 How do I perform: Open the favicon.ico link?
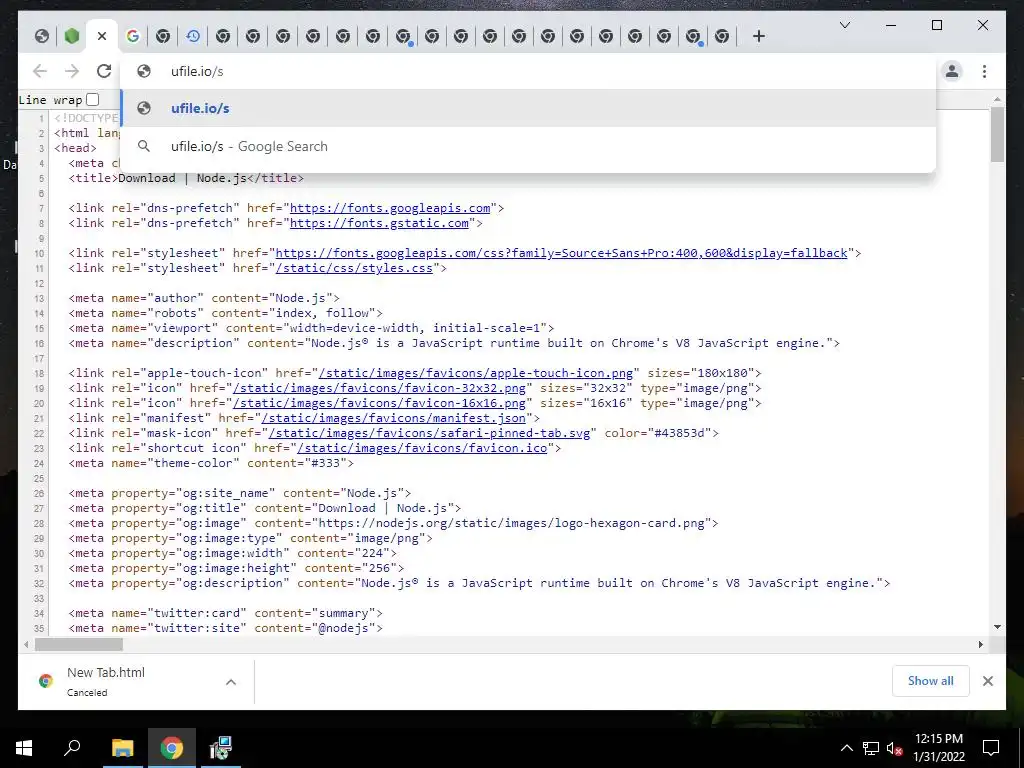[422, 449]
